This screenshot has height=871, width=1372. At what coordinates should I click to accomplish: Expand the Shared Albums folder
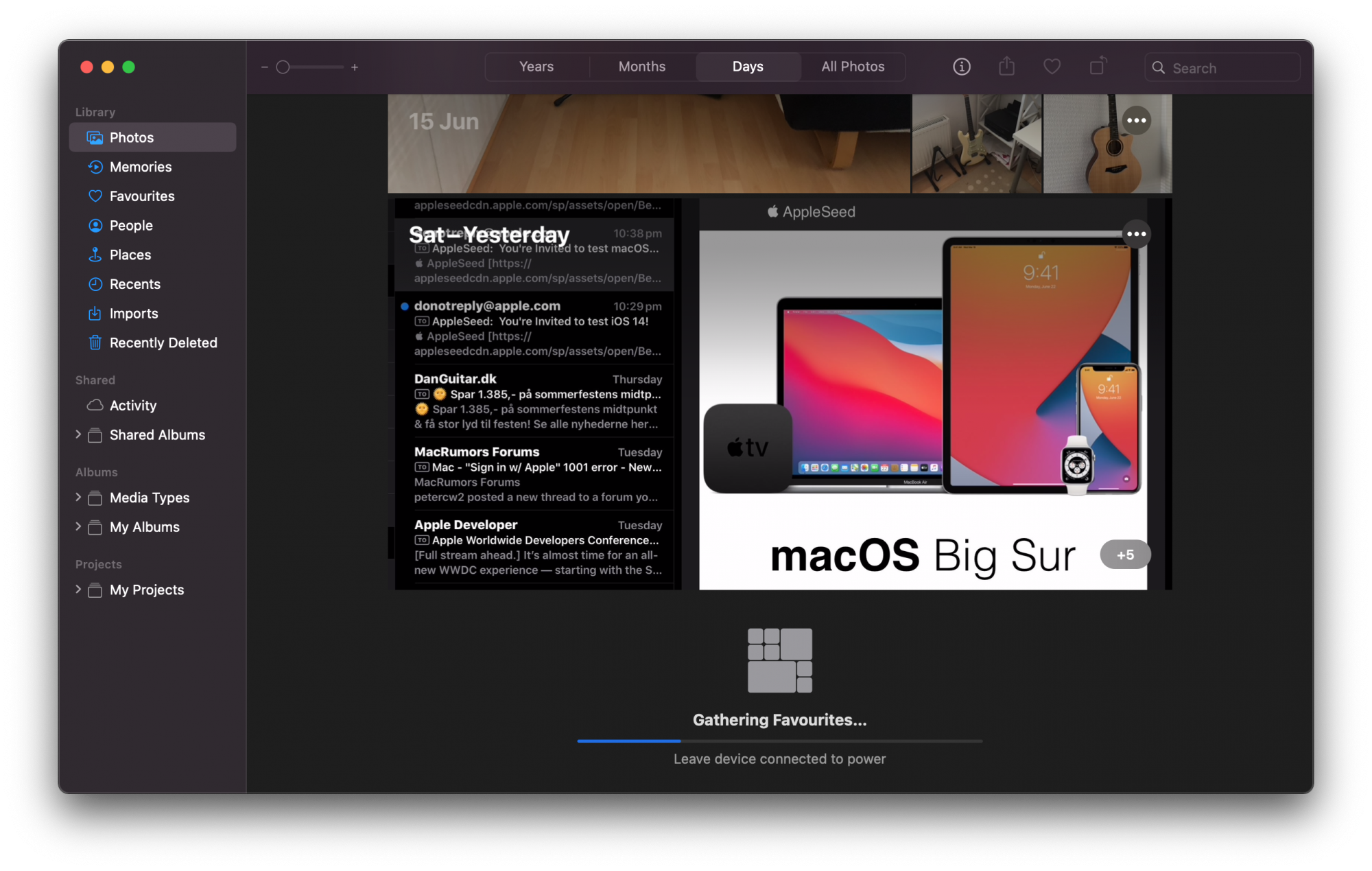[x=78, y=434]
